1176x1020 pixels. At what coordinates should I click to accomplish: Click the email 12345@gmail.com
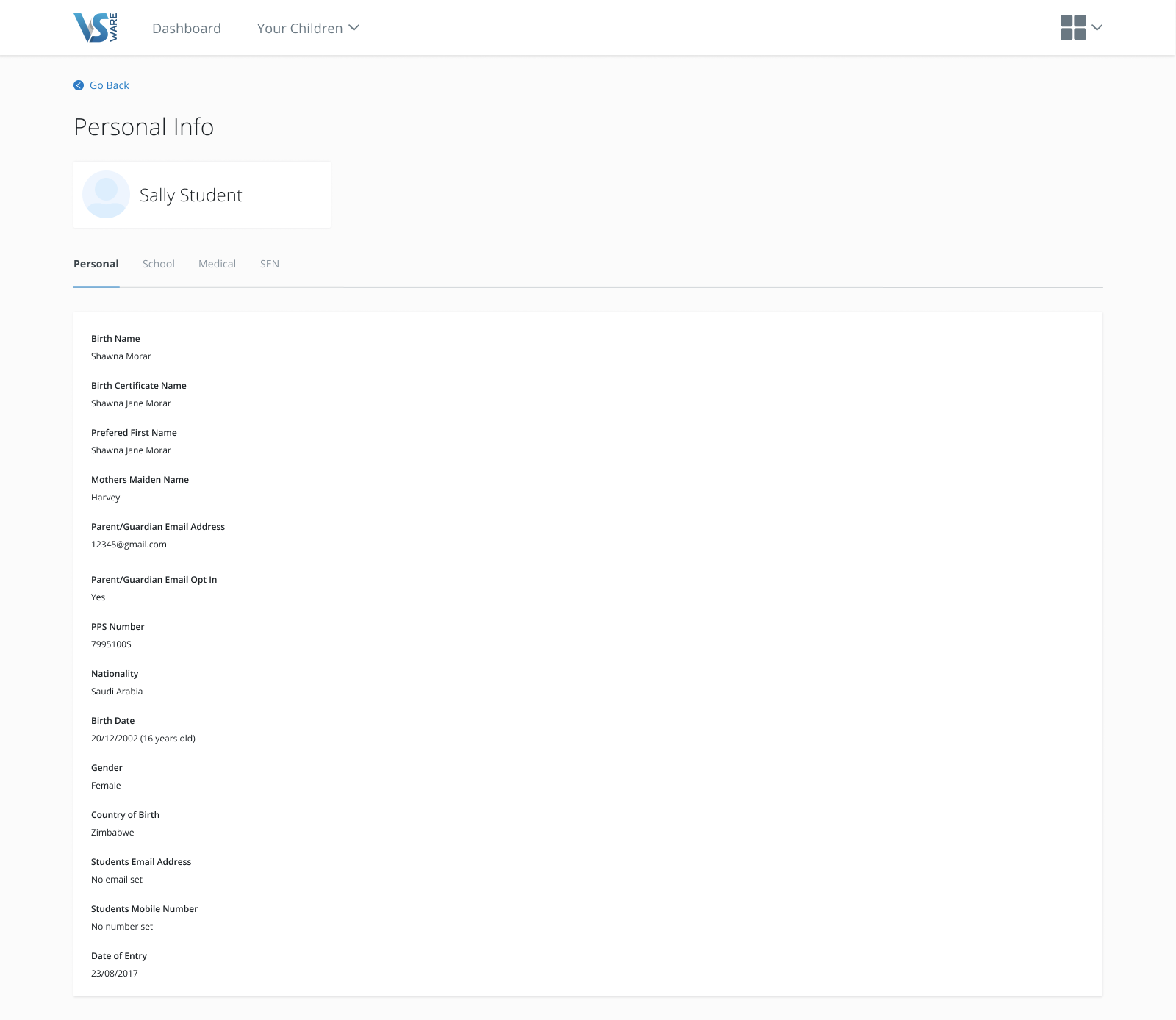[129, 545]
